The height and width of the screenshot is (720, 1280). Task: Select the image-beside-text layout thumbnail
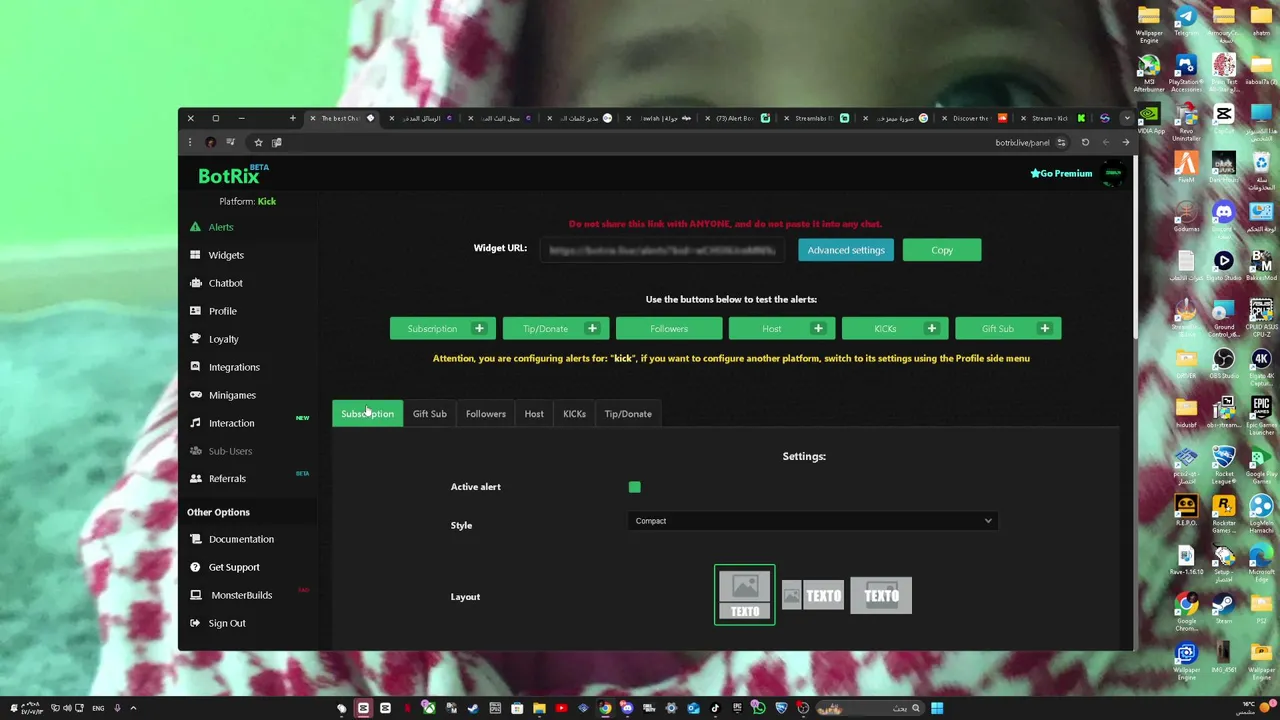pyautogui.click(x=812, y=596)
